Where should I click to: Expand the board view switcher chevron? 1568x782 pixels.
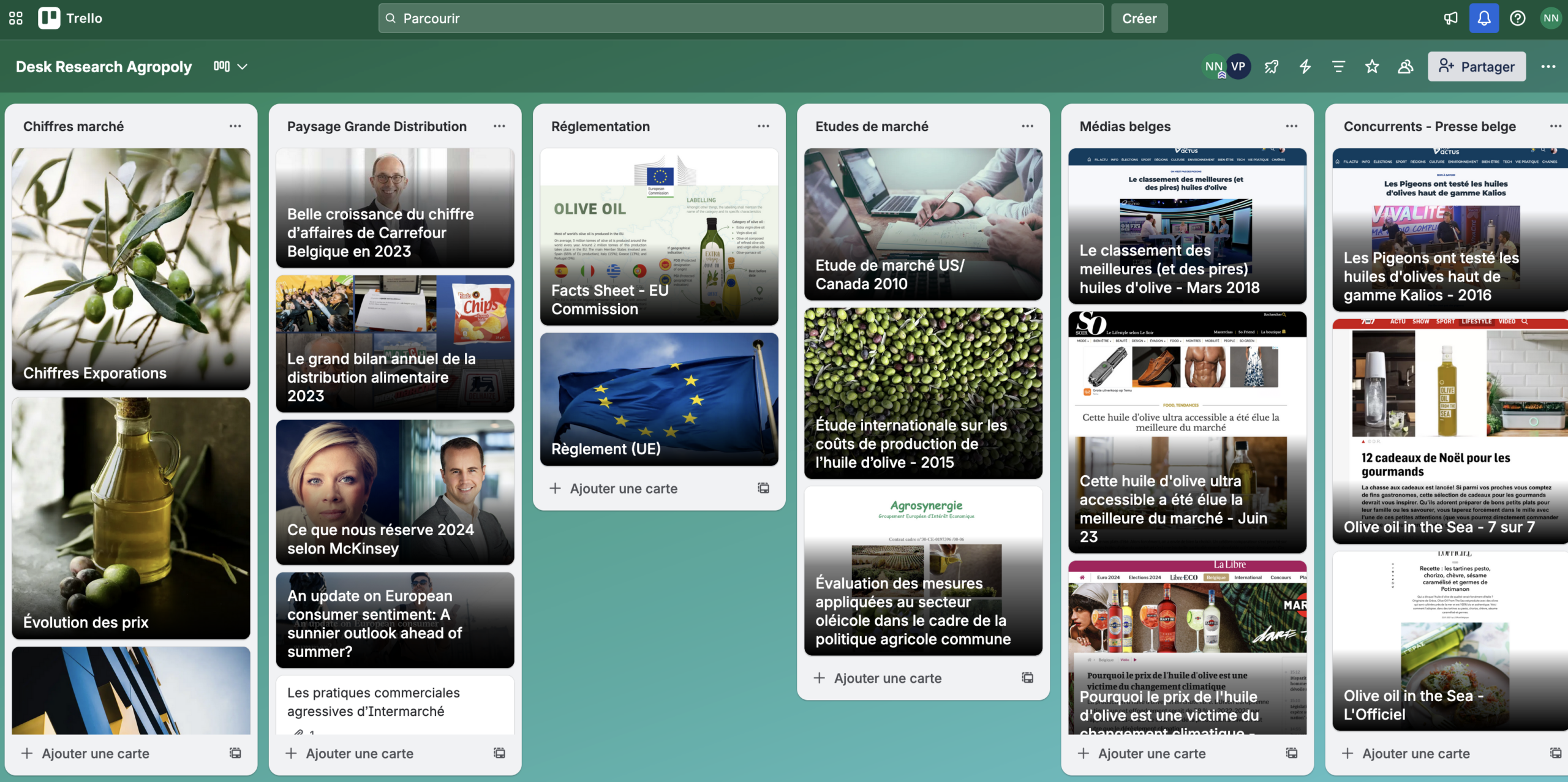[x=243, y=66]
